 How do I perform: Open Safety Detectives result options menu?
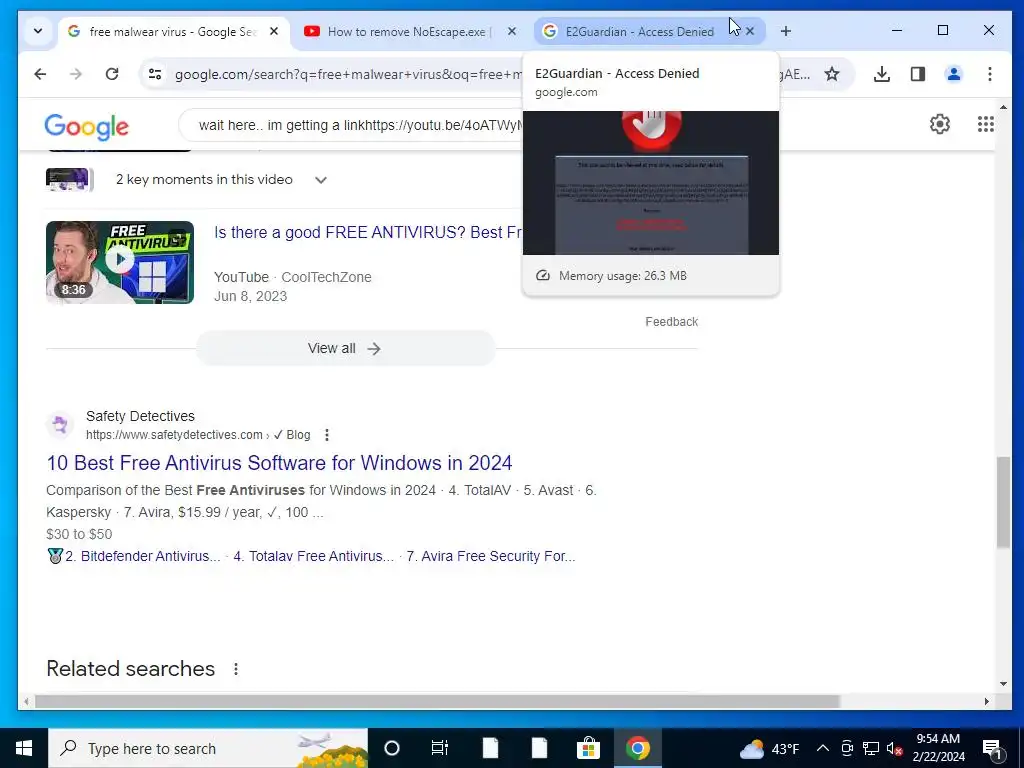pos(327,435)
